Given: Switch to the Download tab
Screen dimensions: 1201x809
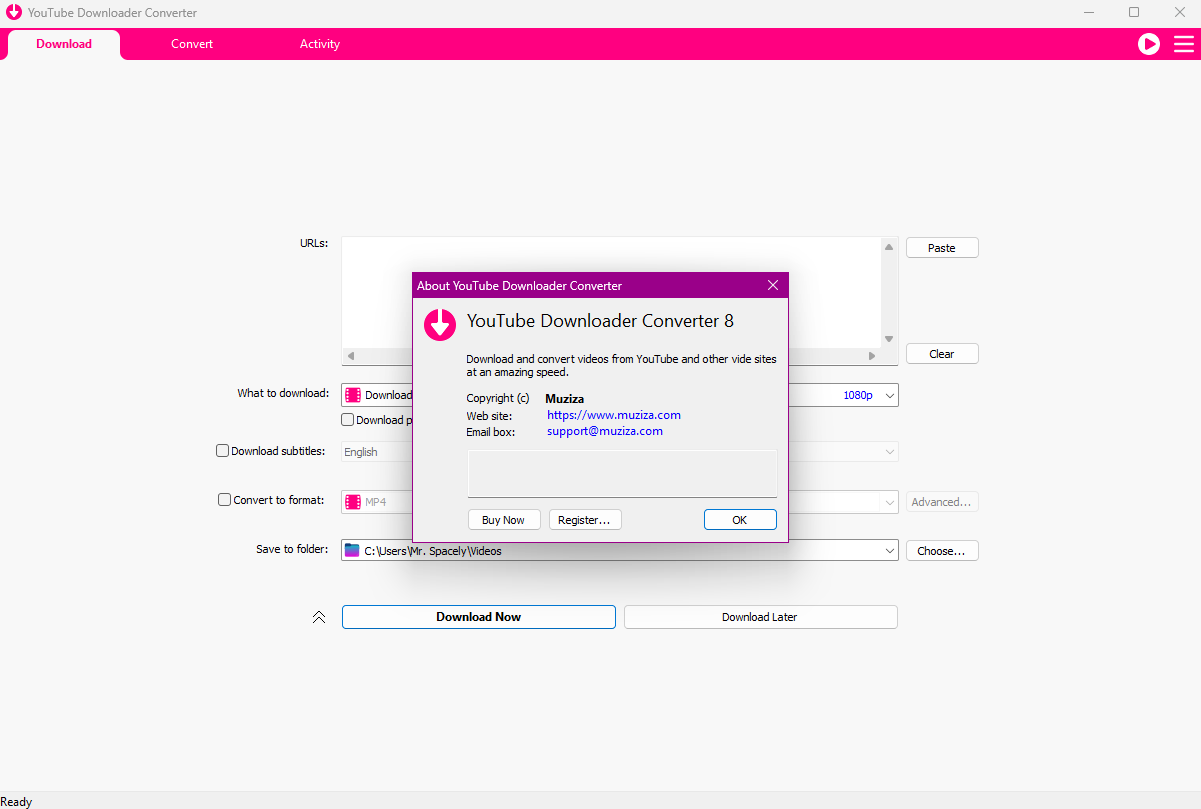Looking at the screenshot, I should tap(64, 44).
